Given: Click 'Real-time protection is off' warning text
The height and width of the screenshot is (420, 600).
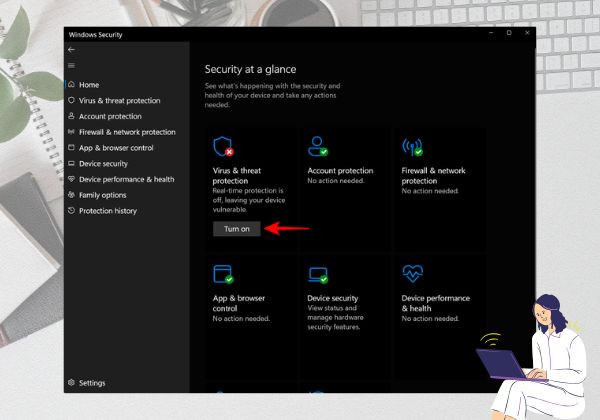Looking at the screenshot, I should [x=249, y=200].
